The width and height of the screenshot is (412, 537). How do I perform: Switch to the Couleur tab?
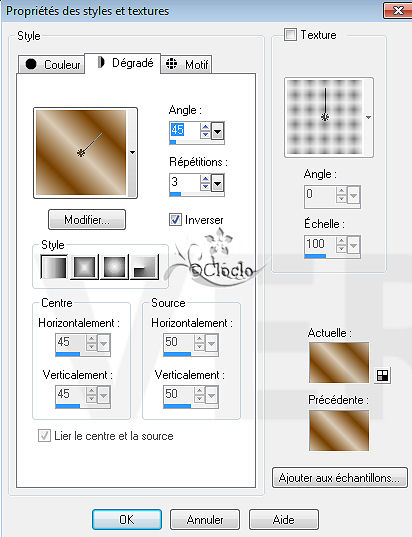tap(52, 64)
